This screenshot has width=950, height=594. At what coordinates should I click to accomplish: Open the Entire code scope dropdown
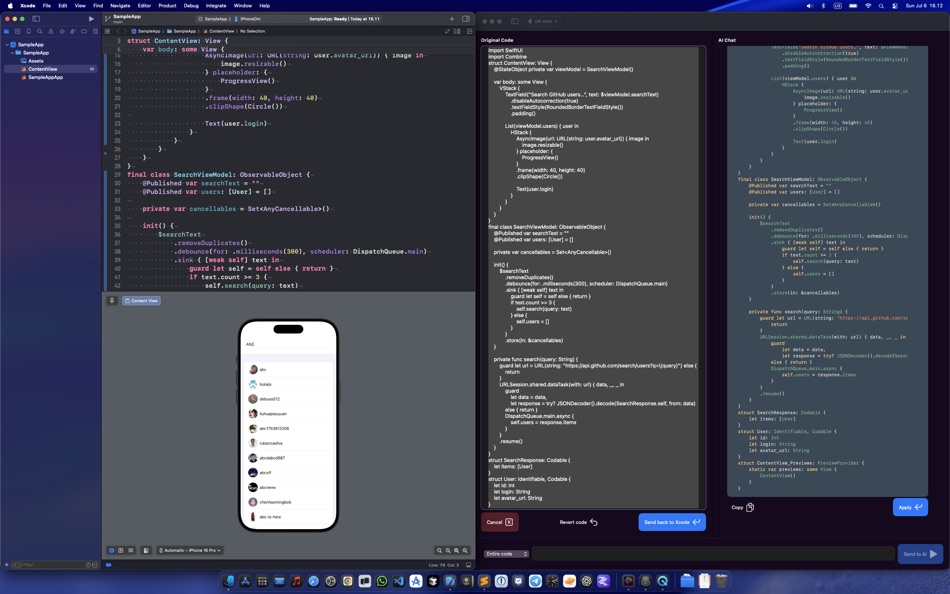click(x=506, y=554)
